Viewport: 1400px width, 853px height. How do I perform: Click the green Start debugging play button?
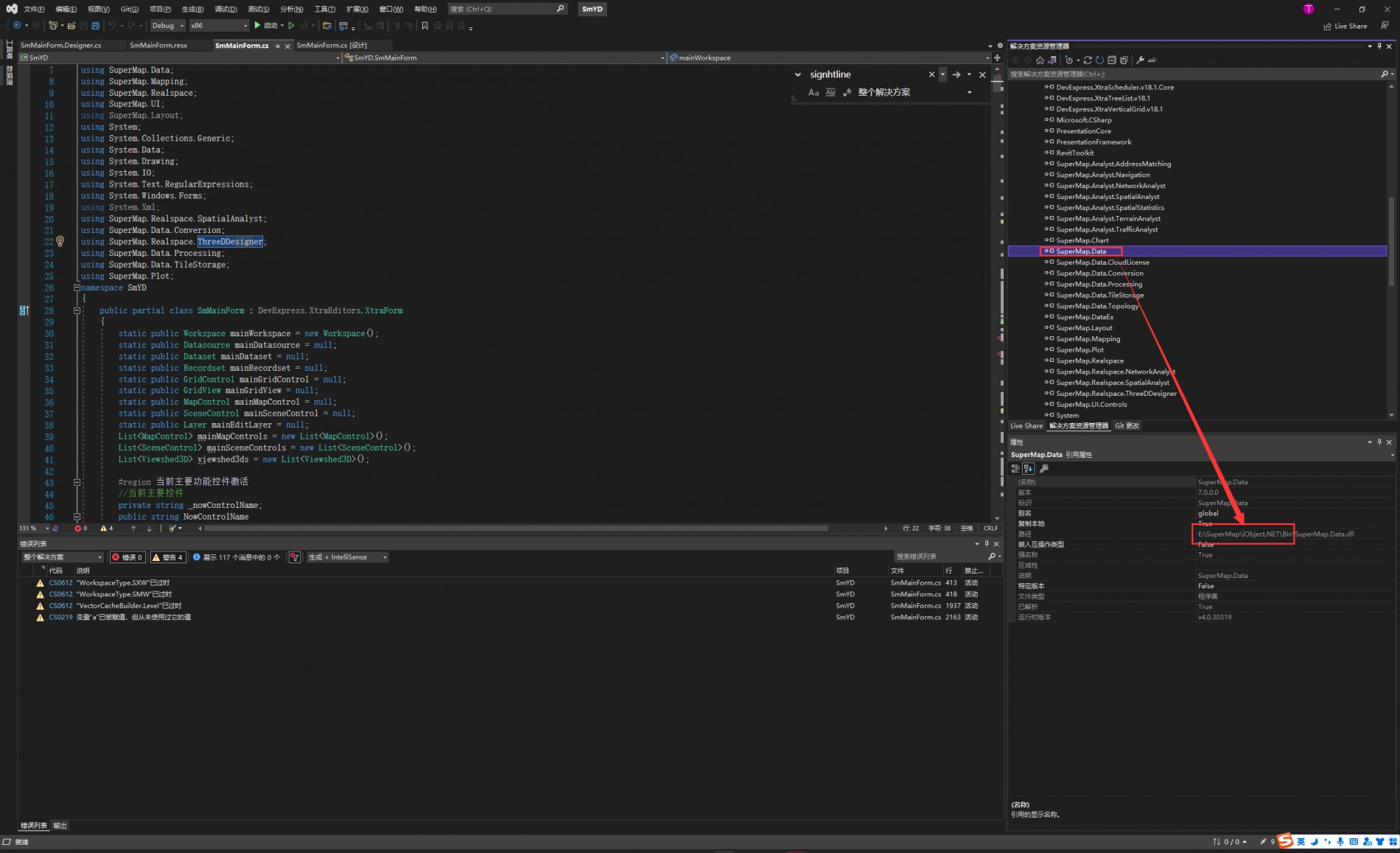coord(257,25)
